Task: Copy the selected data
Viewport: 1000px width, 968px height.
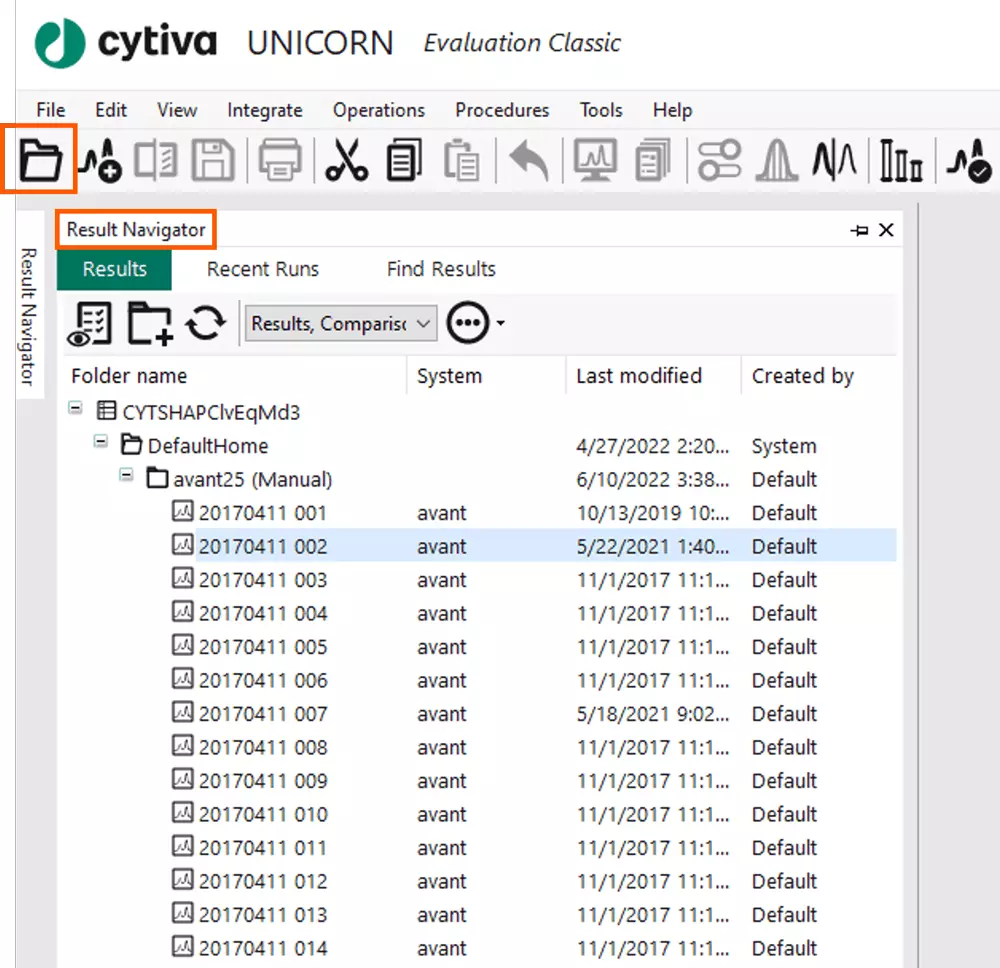Action: coord(404,160)
